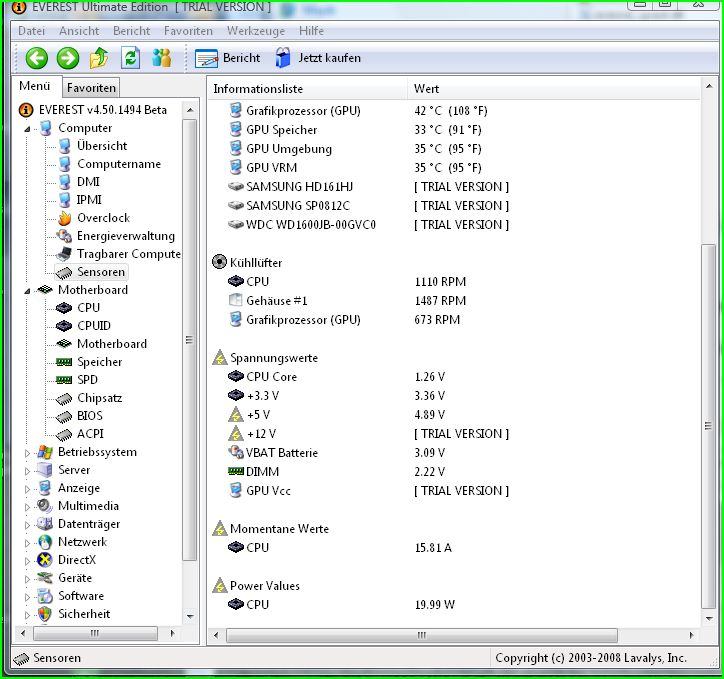Collapse the Computer tree node
Image resolution: width=724 pixels, height=679 pixels.
pyautogui.click(x=27, y=129)
